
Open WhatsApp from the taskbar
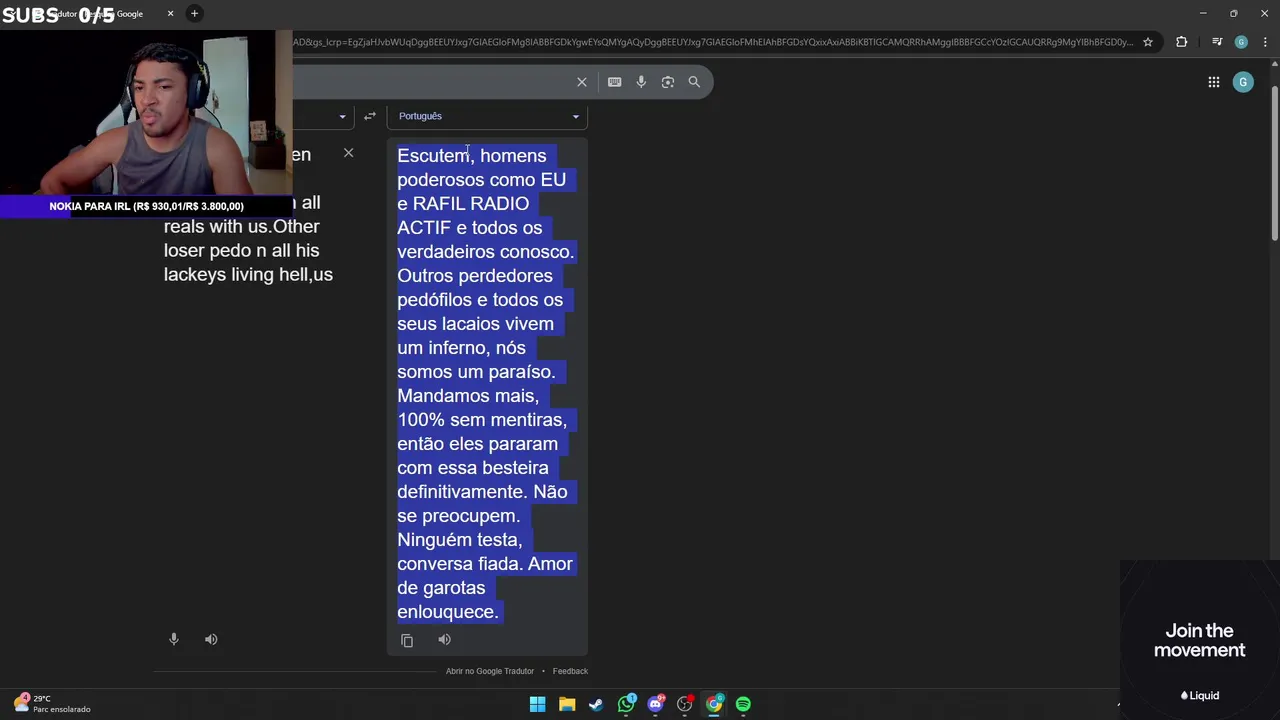(626, 704)
